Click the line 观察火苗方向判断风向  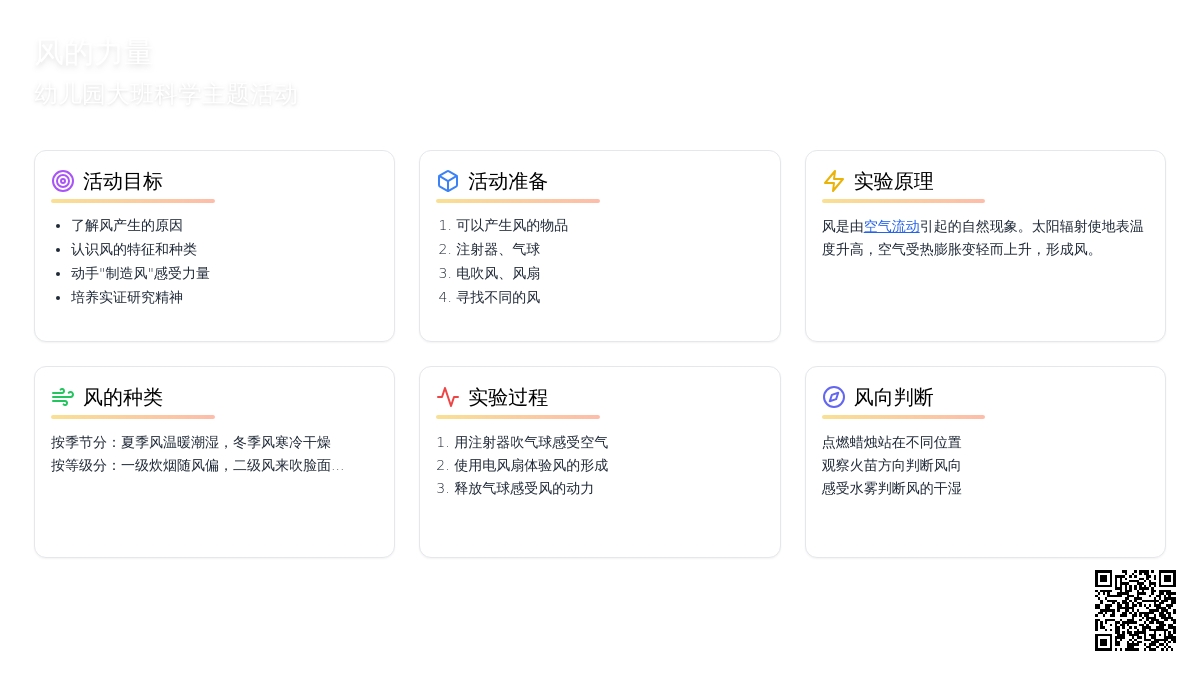[x=891, y=465]
